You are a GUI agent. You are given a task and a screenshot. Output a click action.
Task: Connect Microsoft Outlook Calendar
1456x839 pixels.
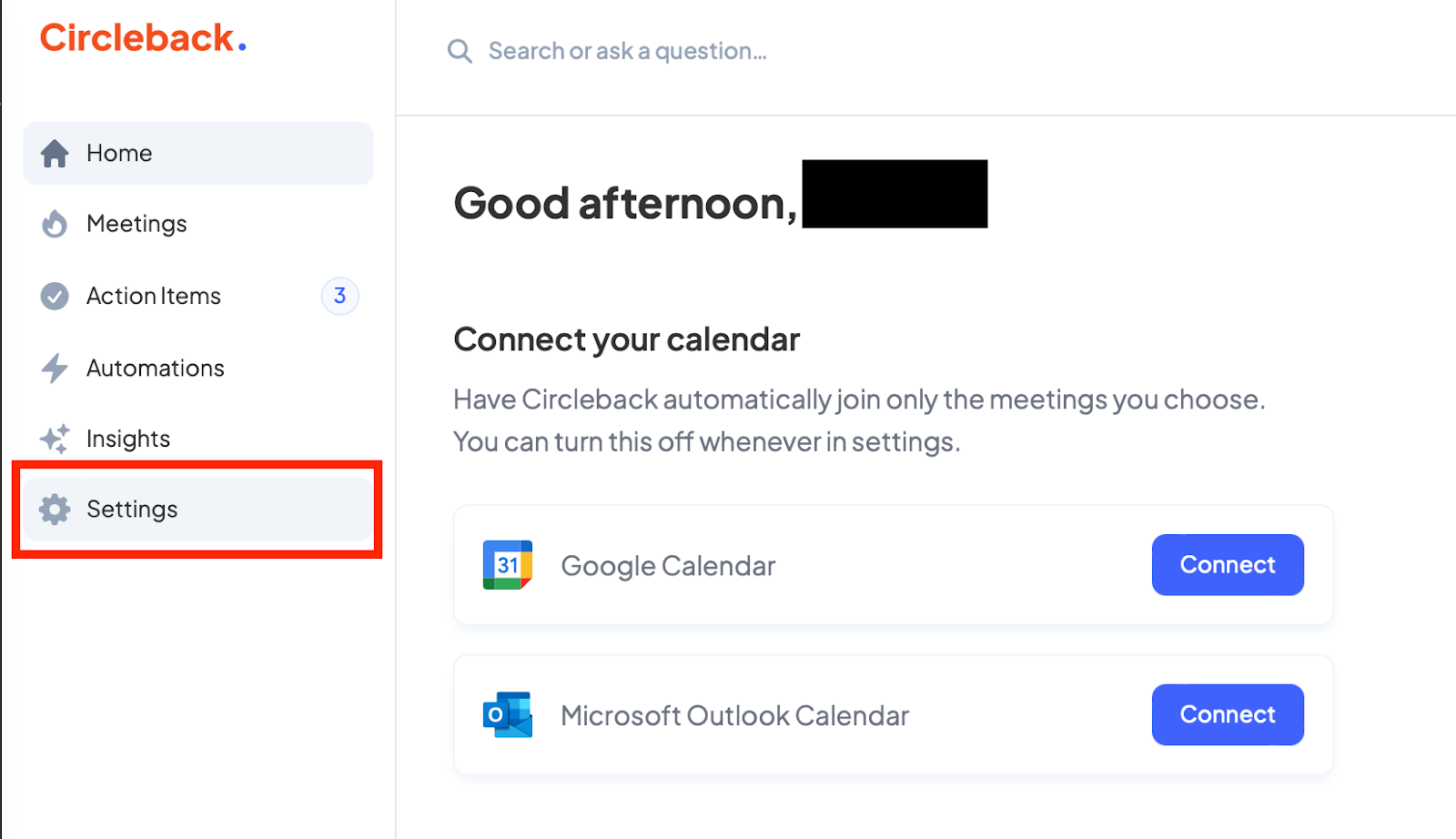1227,714
